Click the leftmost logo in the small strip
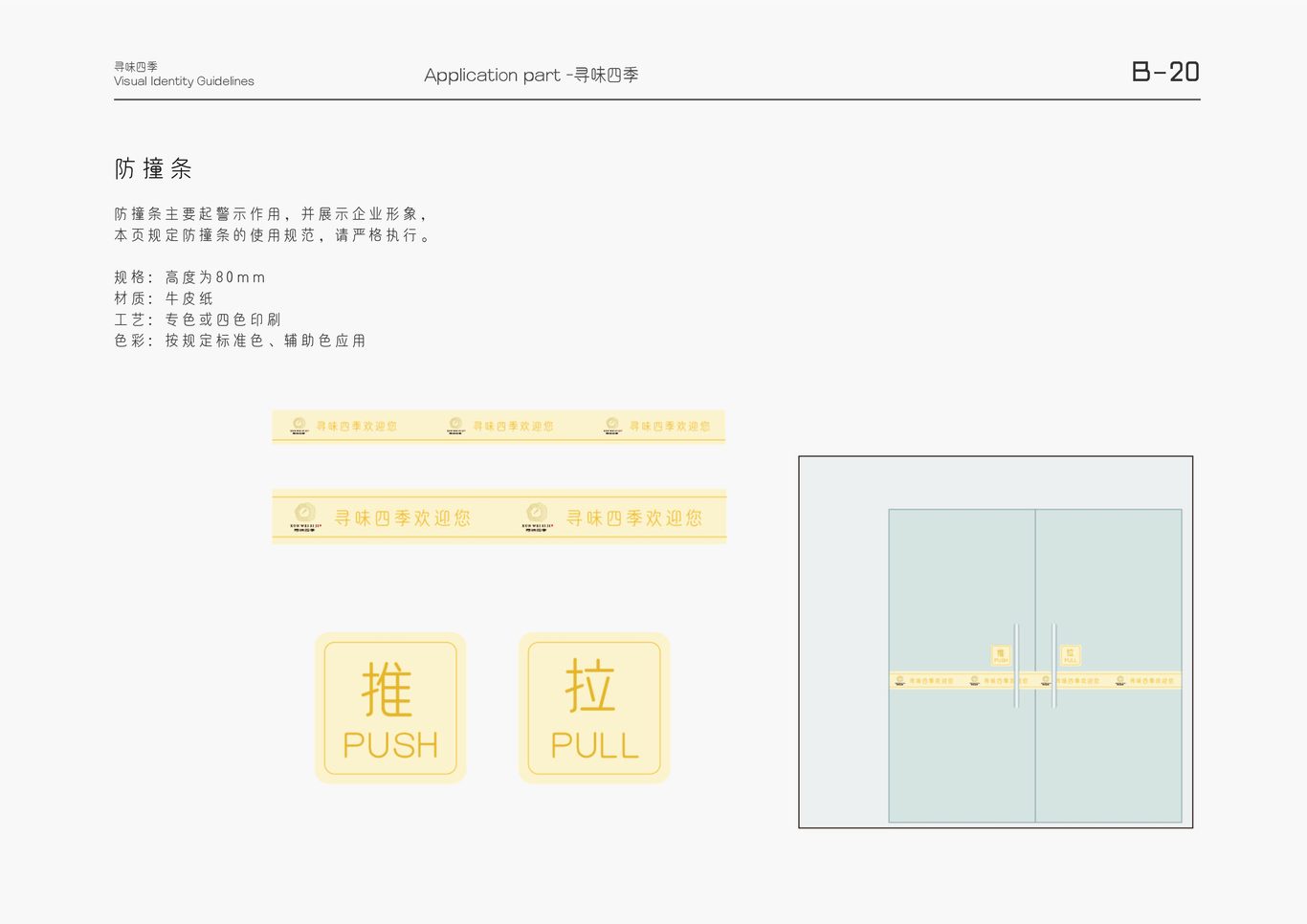The width and height of the screenshot is (1307, 924). [299, 426]
